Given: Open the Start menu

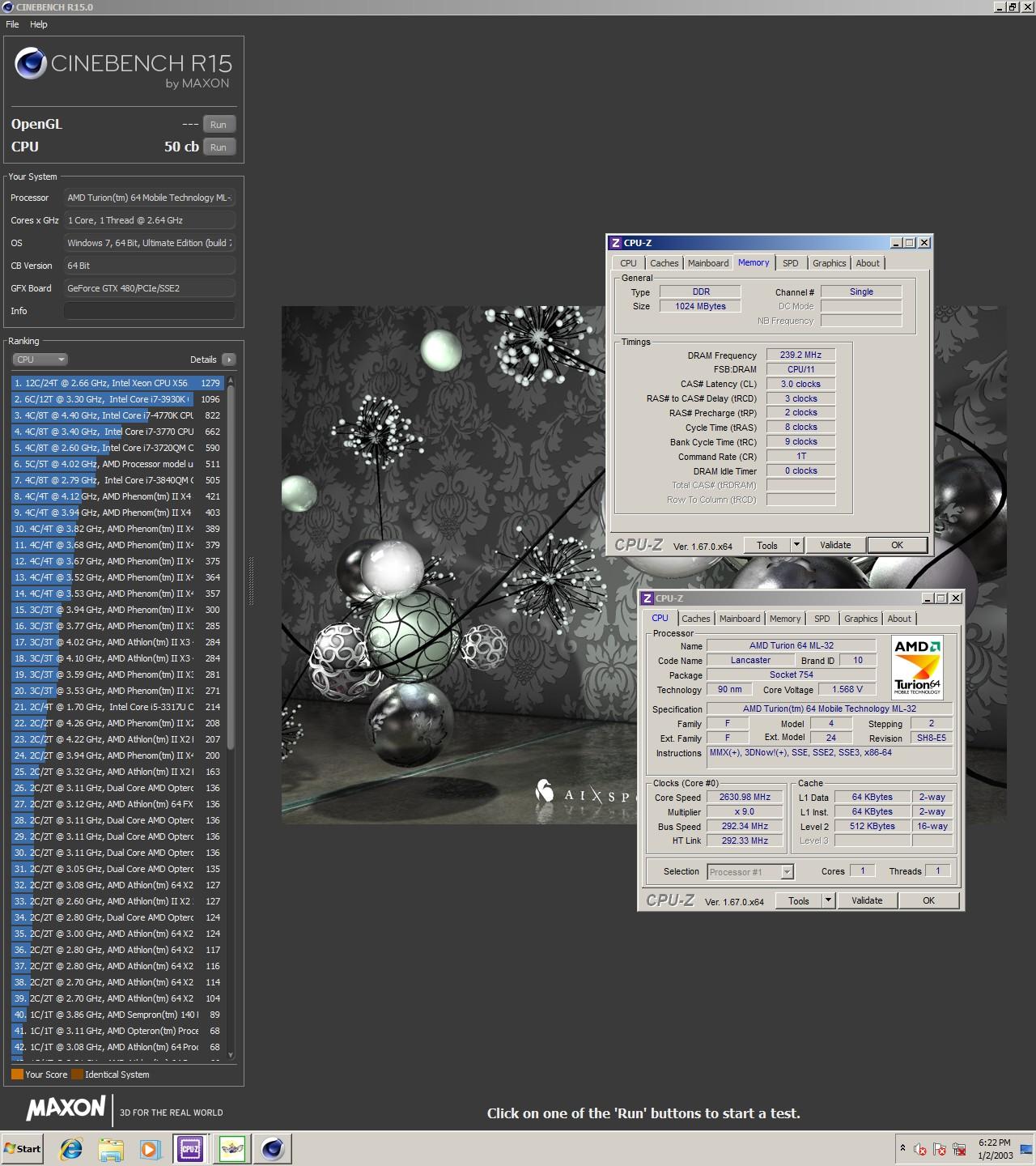Looking at the screenshot, I should pos(23,1148).
